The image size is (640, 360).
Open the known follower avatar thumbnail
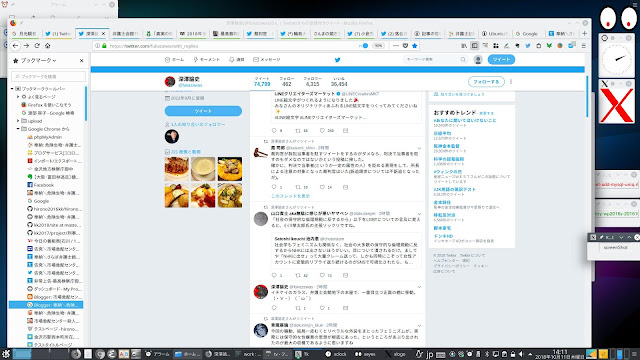[x=172, y=136]
